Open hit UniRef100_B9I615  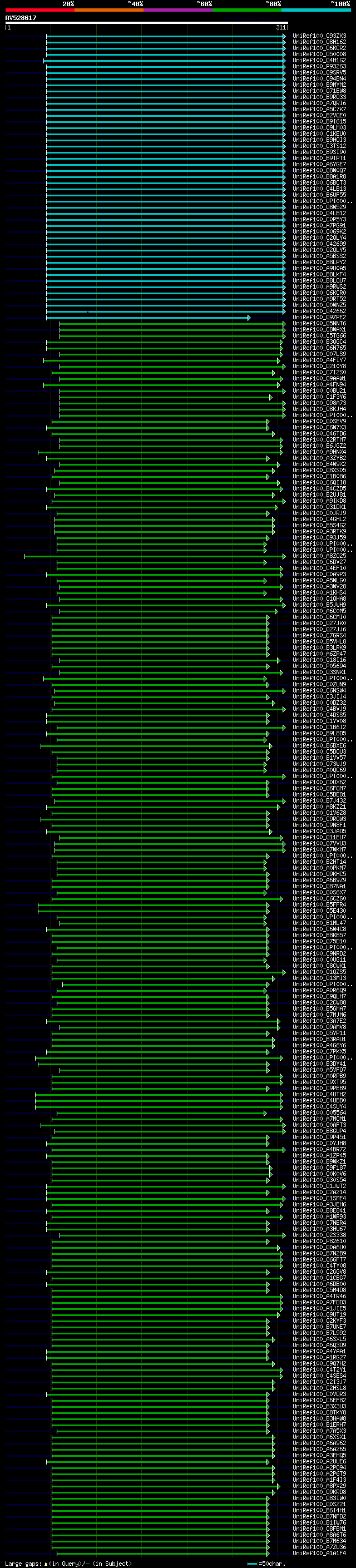(x=319, y=122)
